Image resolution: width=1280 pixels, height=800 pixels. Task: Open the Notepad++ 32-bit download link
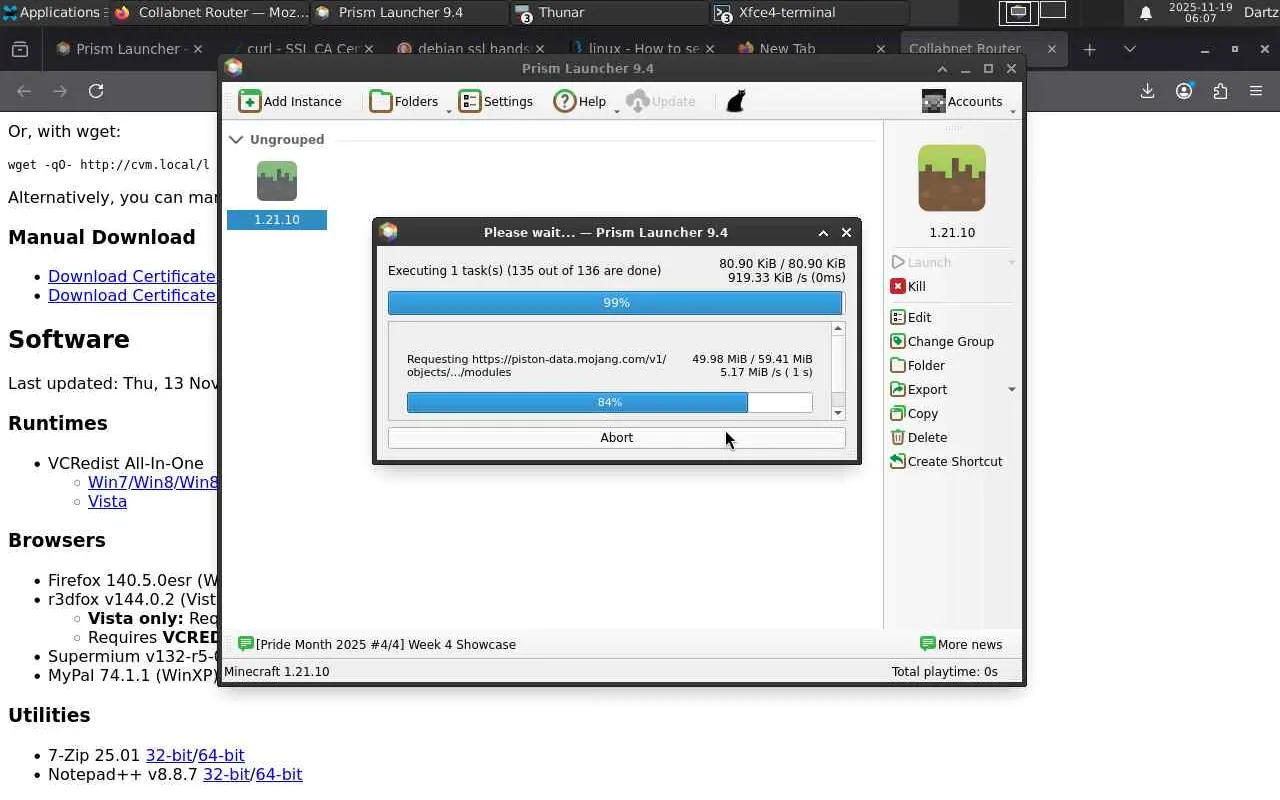coord(226,774)
